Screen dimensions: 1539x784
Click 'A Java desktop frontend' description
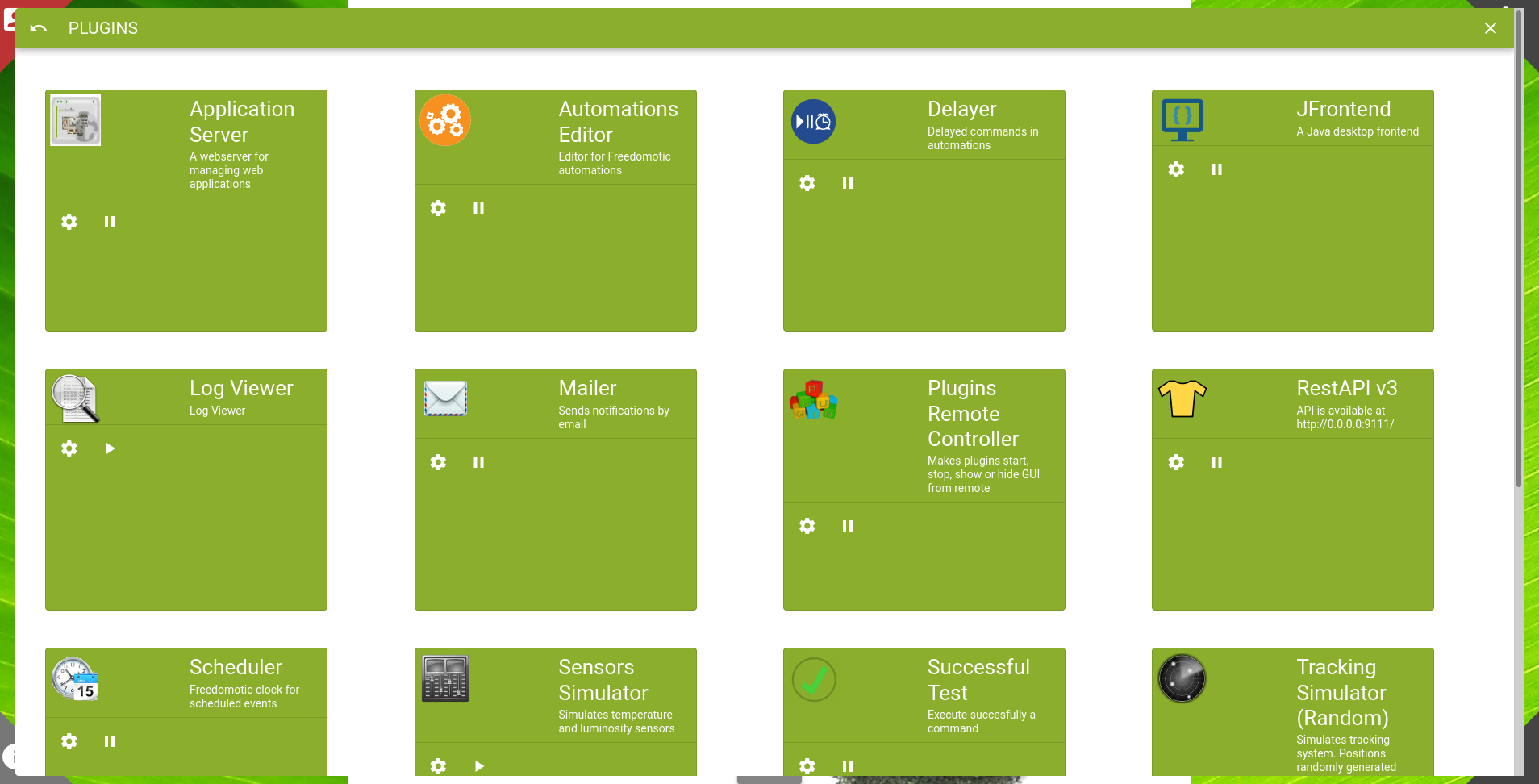1358,131
